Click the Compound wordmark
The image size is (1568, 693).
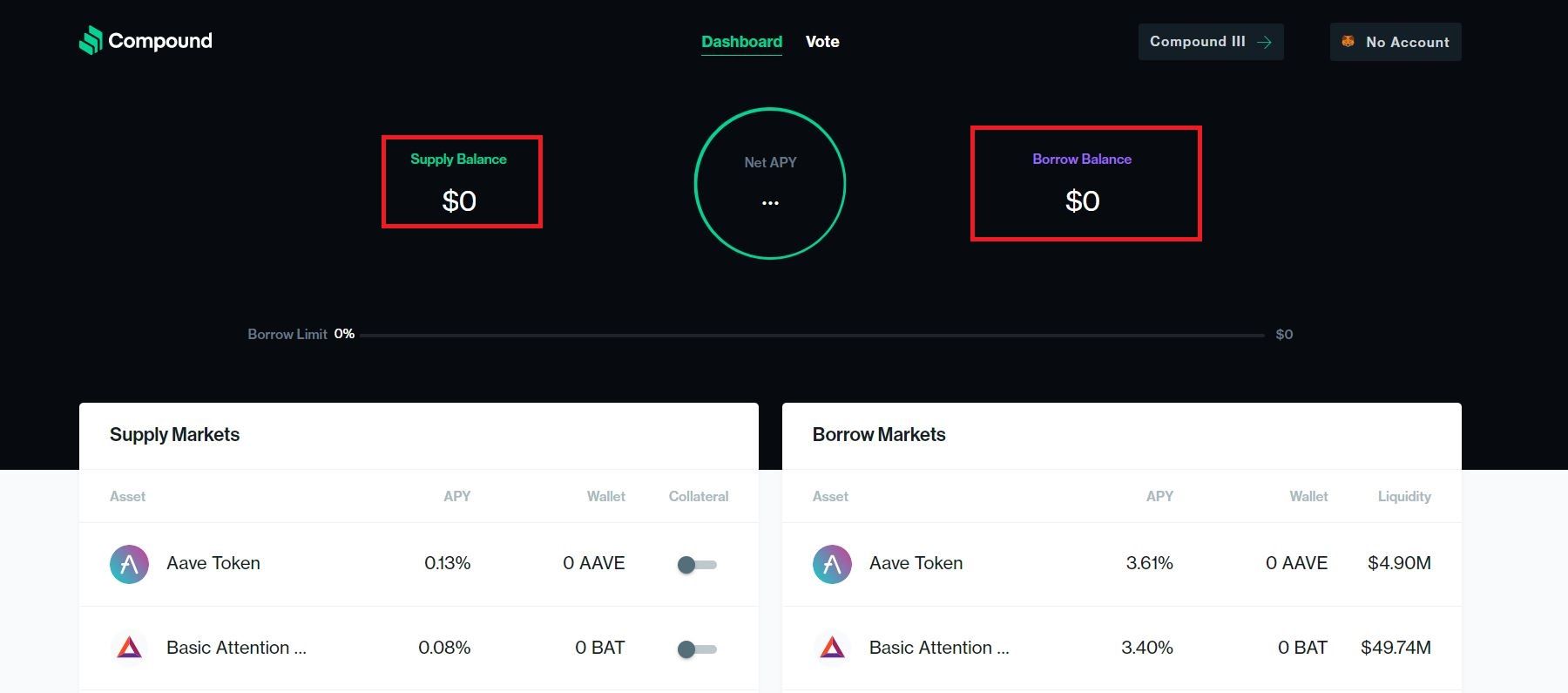[x=160, y=41]
